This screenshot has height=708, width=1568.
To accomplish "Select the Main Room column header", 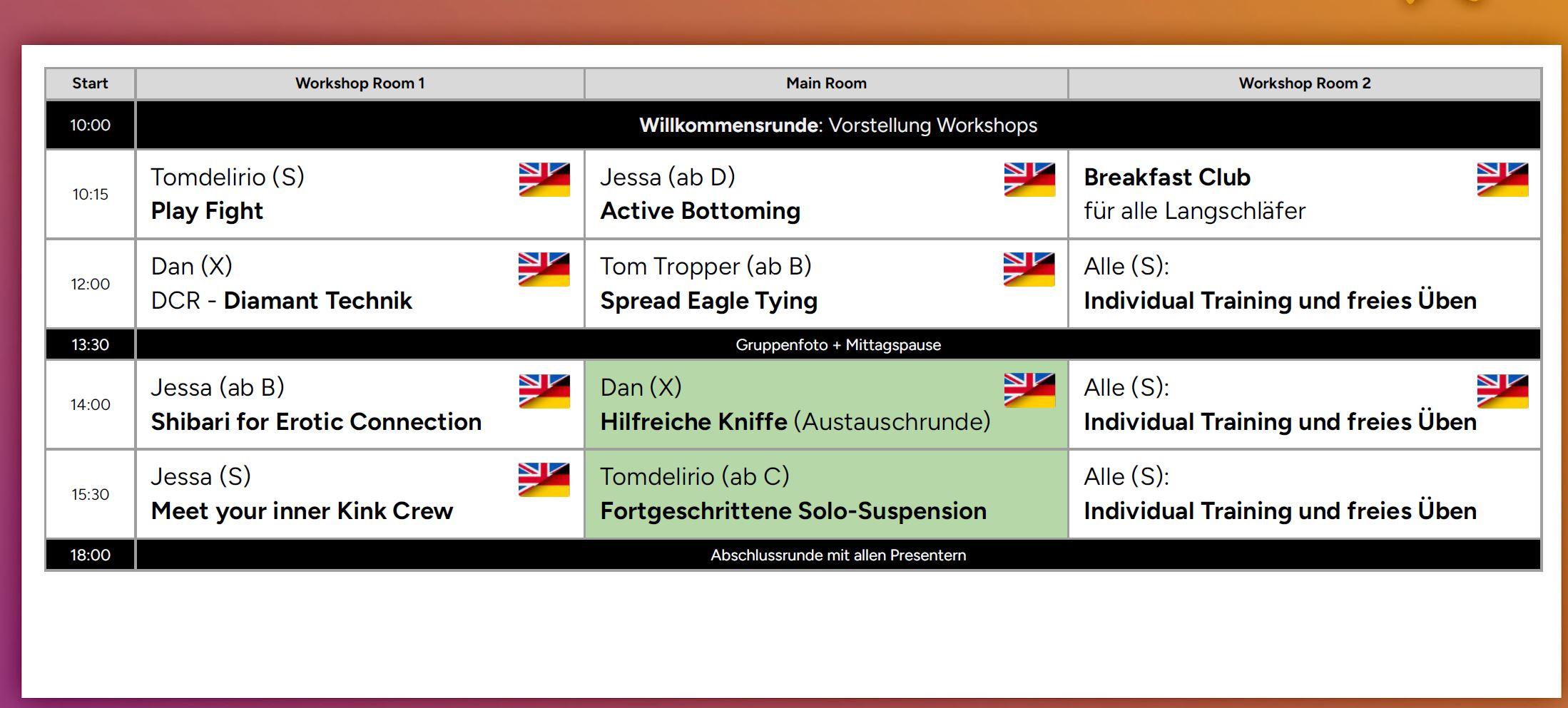I will pyautogui.click(x=826, y=83).
